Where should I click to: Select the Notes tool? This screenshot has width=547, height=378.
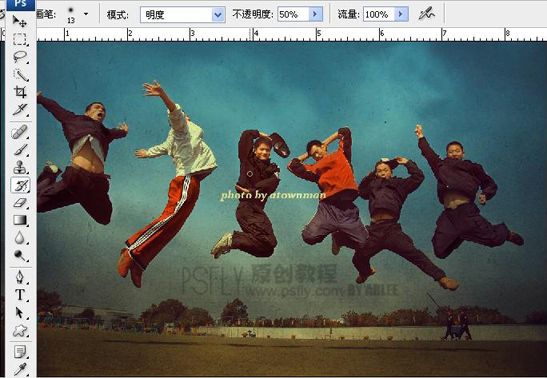(x=20, y=352)
